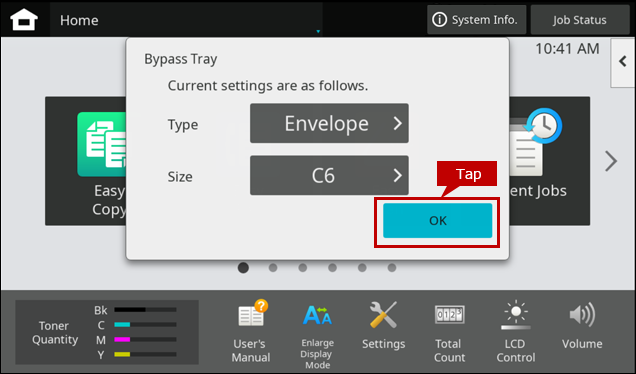Toggle Enlarge Display Mode
The width and height of the screenshot is (636, 374).
[317, 336]
